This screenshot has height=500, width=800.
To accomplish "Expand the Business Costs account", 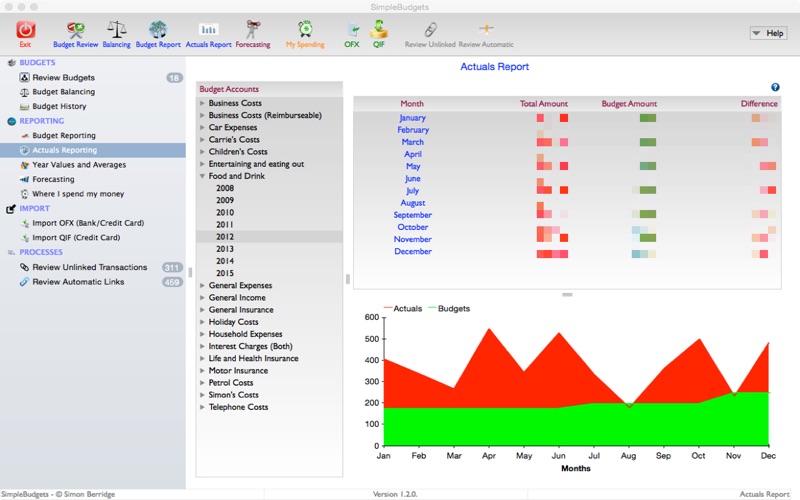I will pos(203,103).
